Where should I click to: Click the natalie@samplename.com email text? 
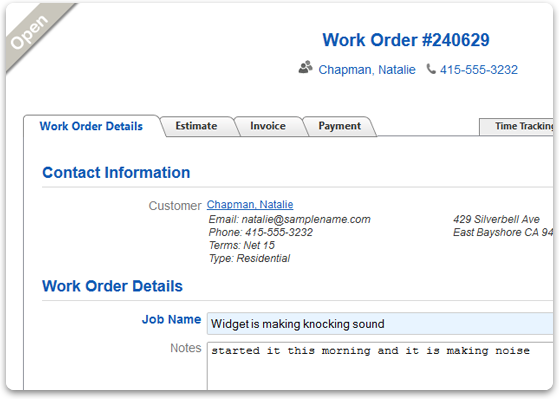[x=306, y=219]
